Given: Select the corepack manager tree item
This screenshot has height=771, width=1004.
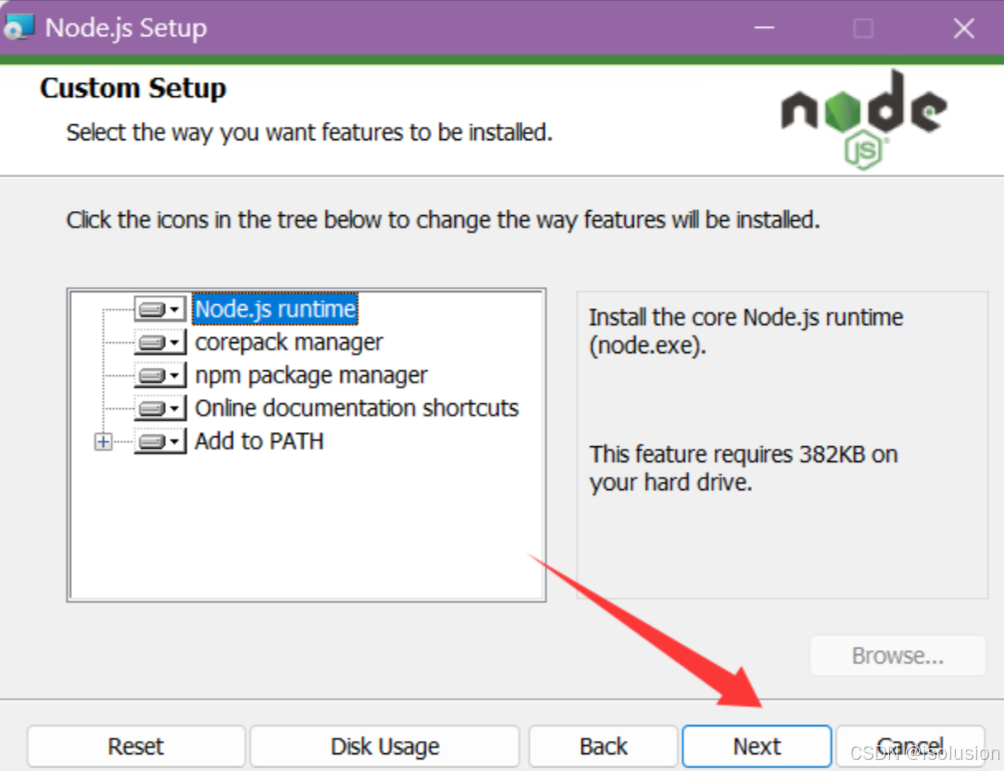Looking at the screenshot, I should click(289, 343).
